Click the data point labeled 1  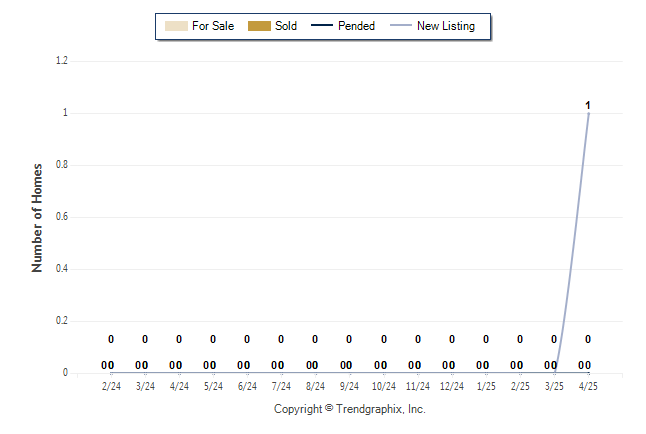tap(588, 105)
